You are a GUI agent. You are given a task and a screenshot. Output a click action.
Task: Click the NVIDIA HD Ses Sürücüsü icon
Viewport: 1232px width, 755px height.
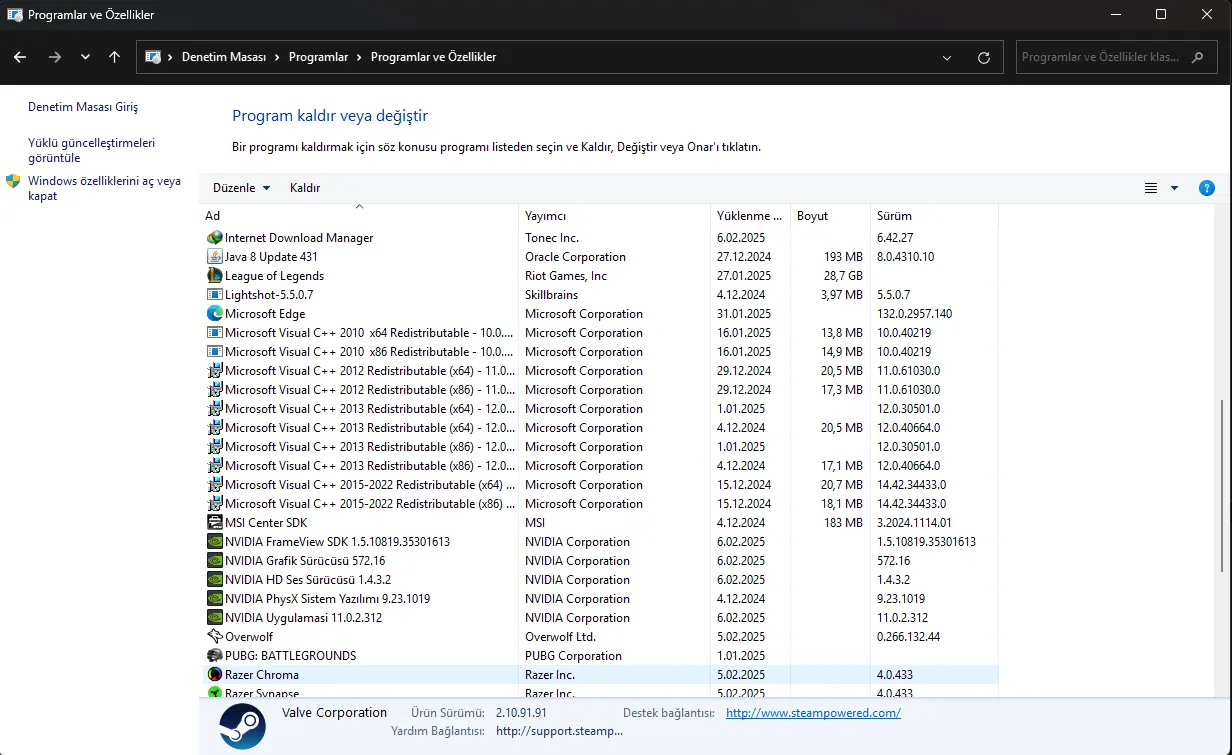tap(214, 580)
